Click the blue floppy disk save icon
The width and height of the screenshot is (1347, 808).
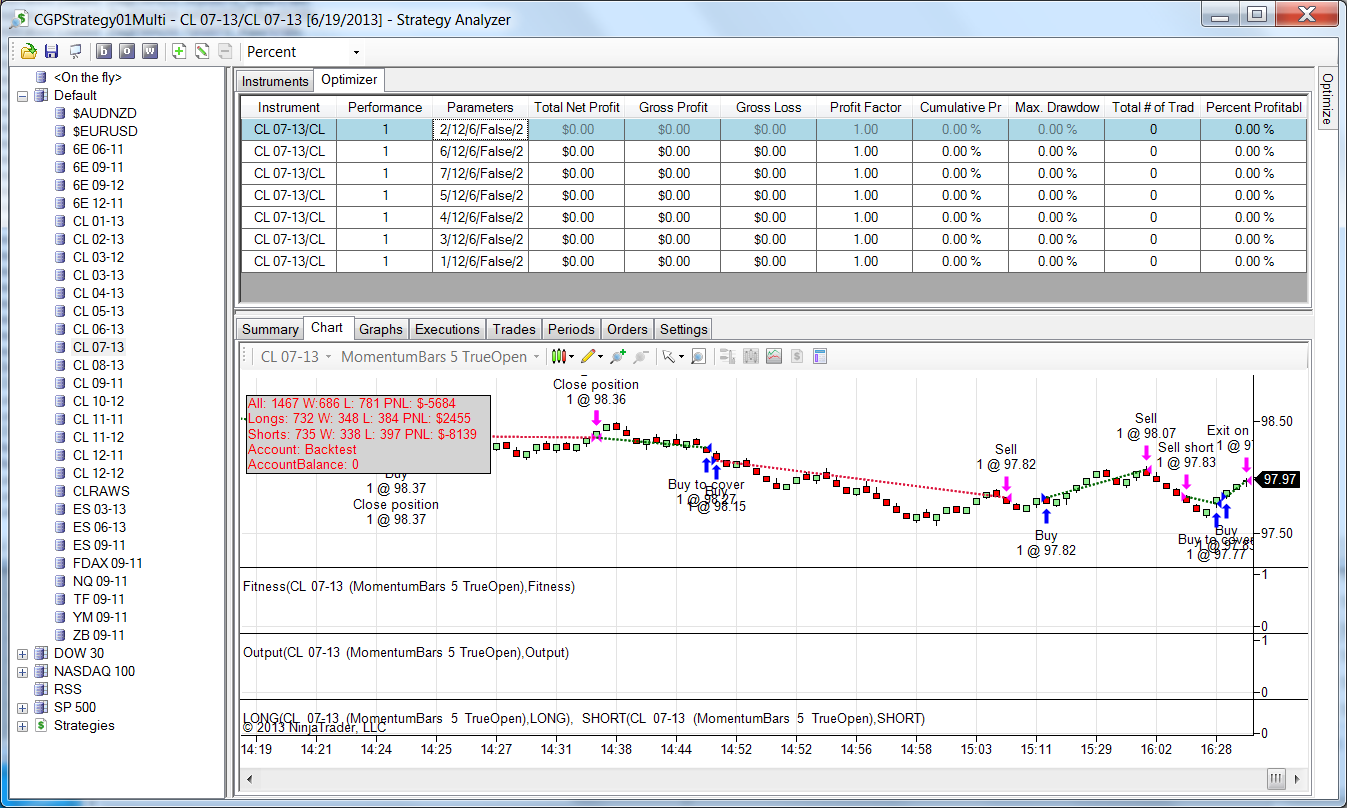click(x=52, y=52)
